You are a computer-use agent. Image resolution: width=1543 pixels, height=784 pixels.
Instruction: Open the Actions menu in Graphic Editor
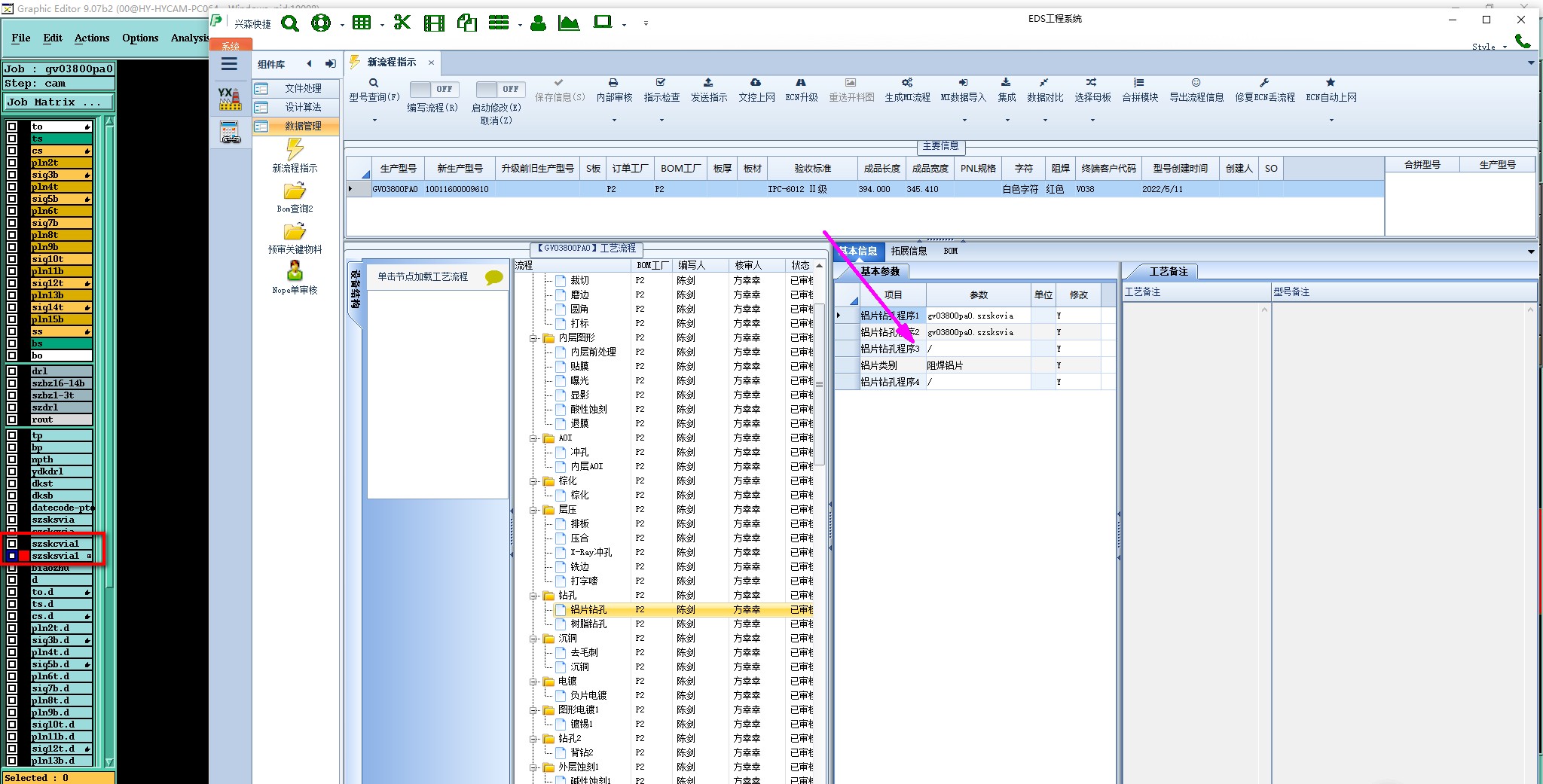coord(92,38)
